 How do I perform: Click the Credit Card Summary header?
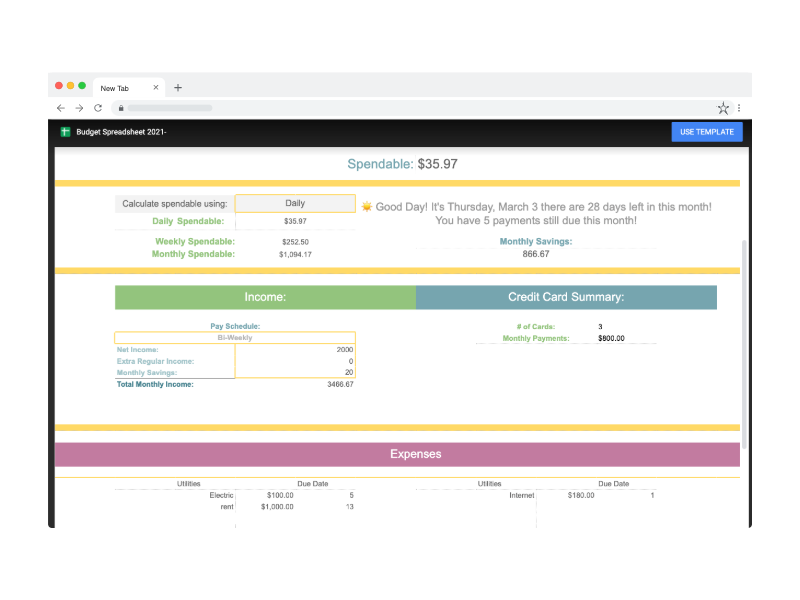tap(566, 297)
